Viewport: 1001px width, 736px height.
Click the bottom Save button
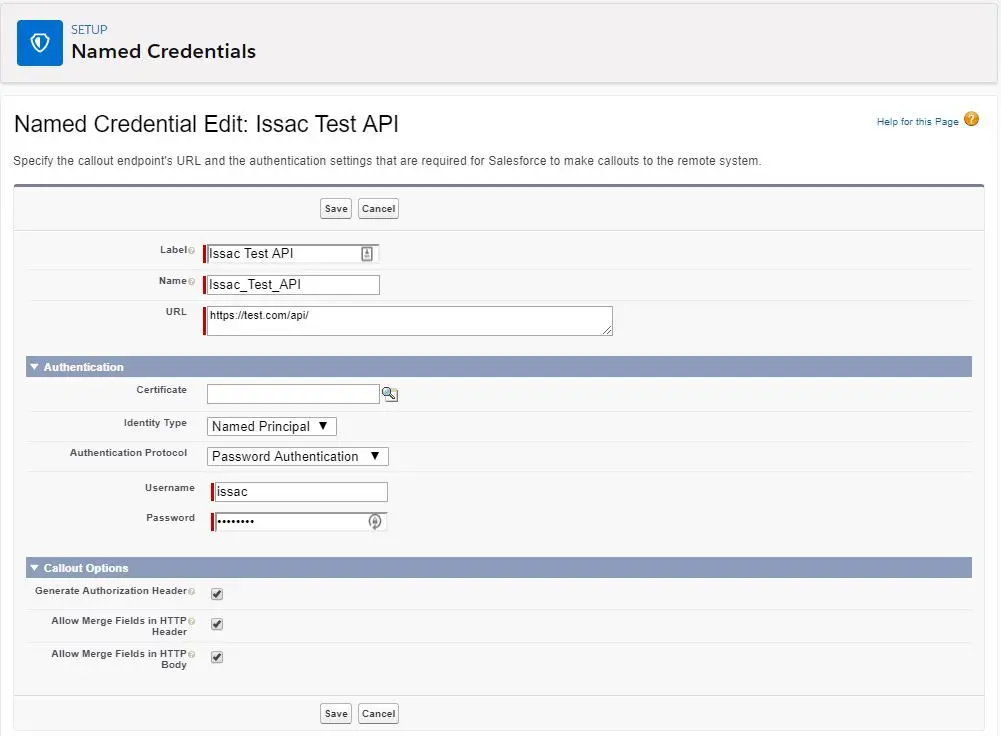click(x=336, y=714)
